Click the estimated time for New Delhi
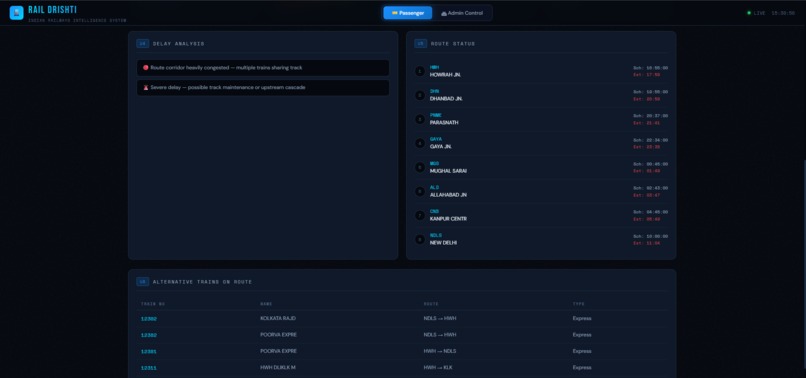Screen dimensions: 806x378 pos(647,243)
